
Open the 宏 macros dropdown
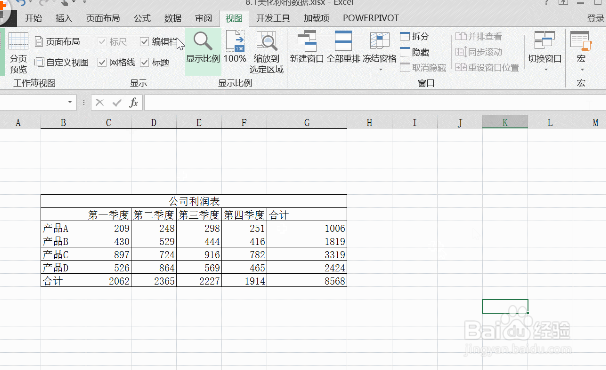(581, 50)
